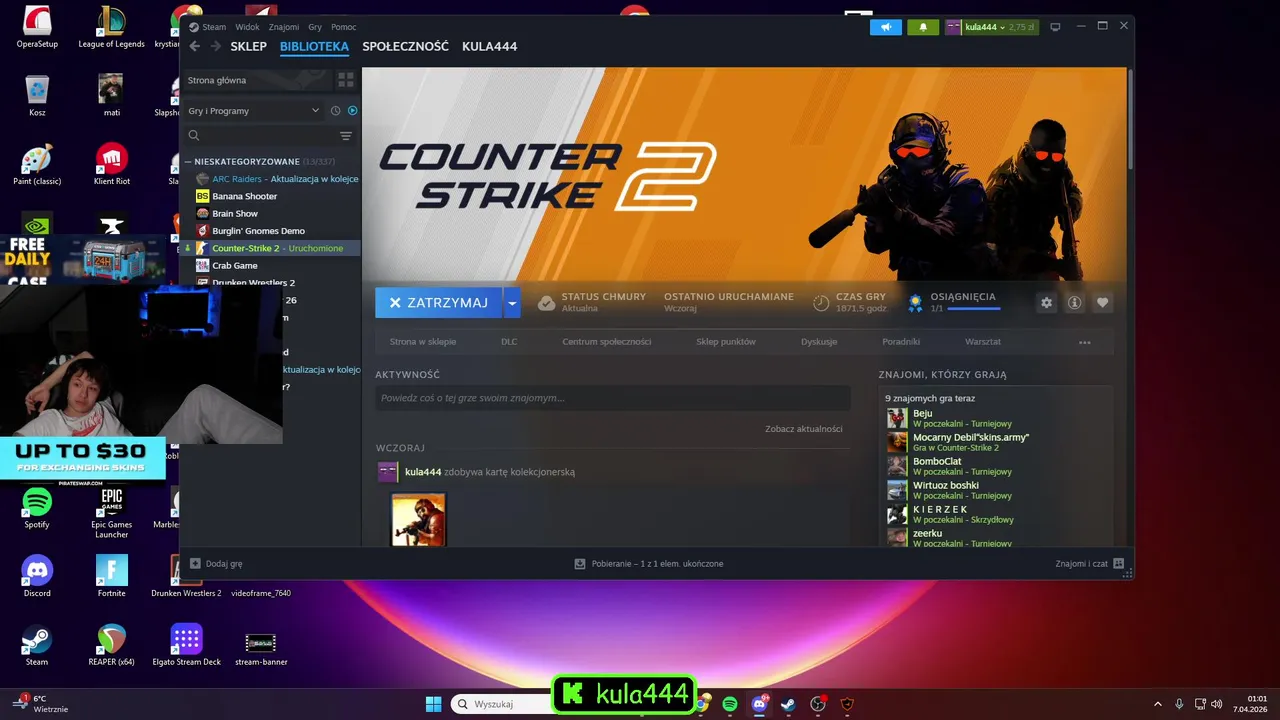
Task: Click the plus icon for Dodaj grę
Action: coord(195,564)
